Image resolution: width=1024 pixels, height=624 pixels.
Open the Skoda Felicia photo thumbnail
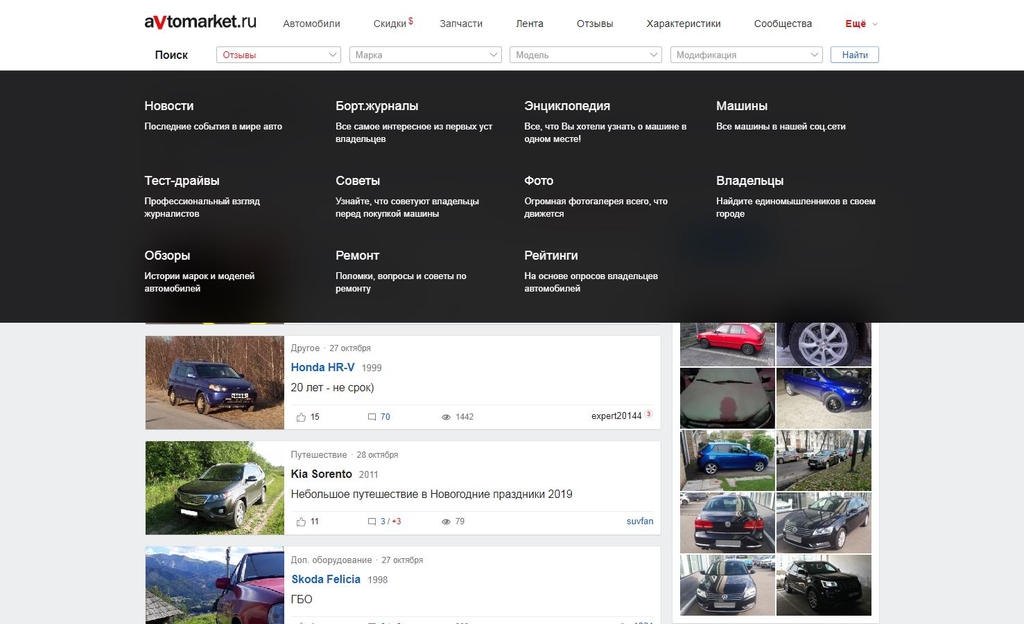point(215,585)
